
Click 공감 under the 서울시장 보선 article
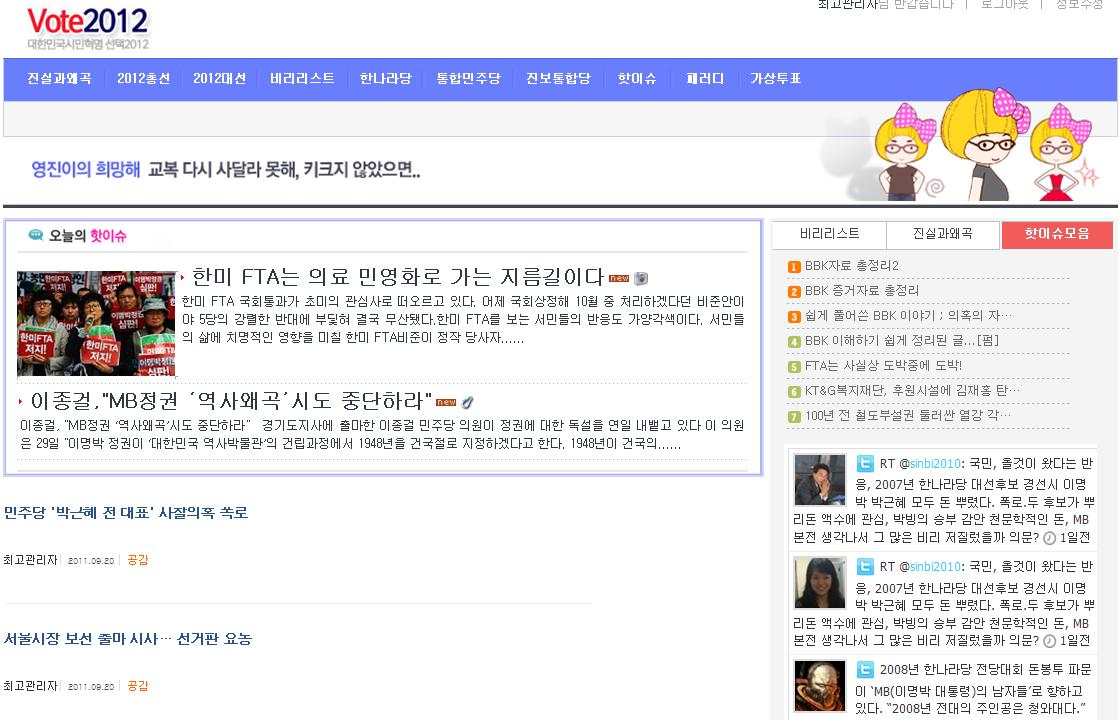pyautogui.click(x=137, y=686)
